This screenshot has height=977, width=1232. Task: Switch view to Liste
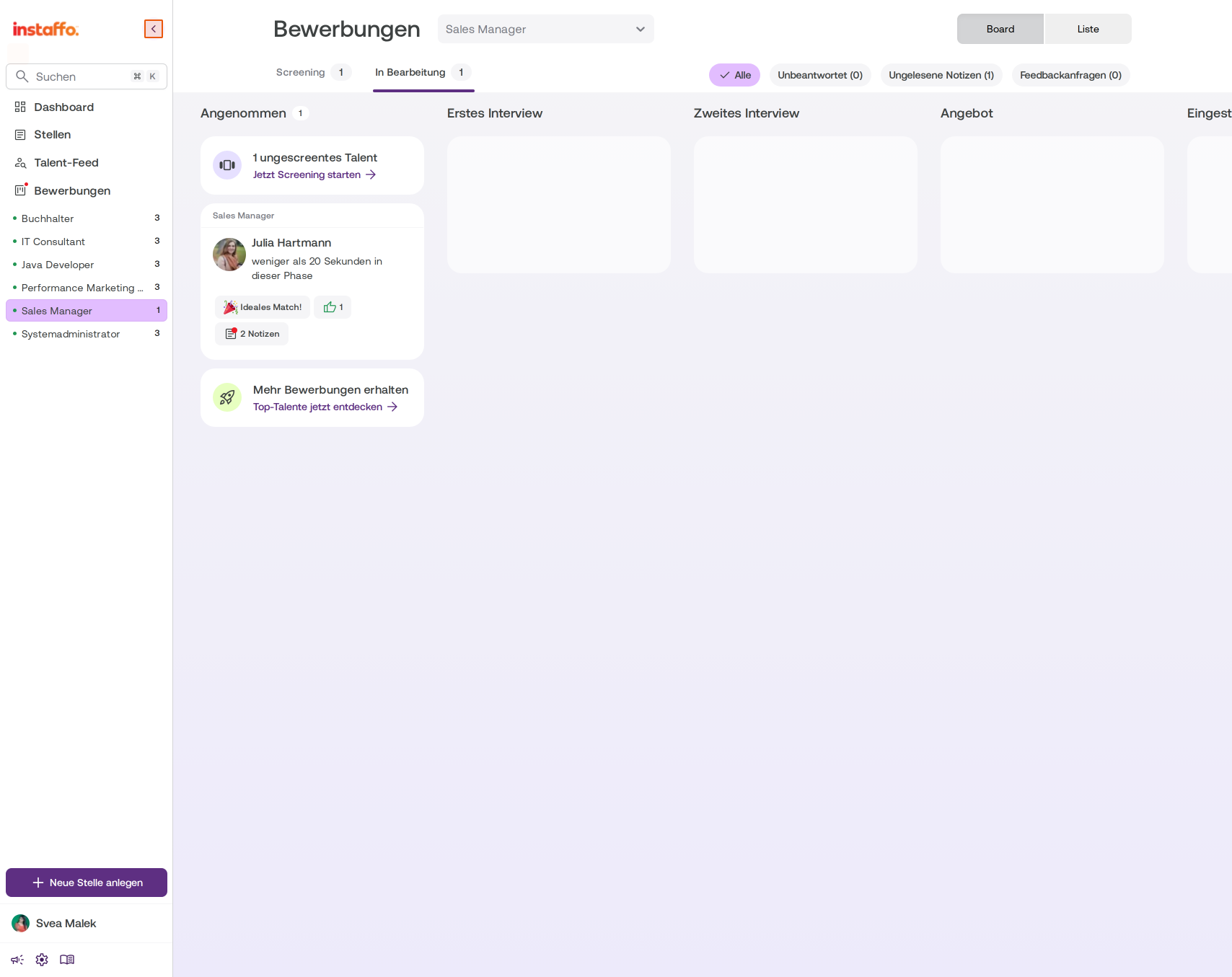click(x=1088, y=29)
